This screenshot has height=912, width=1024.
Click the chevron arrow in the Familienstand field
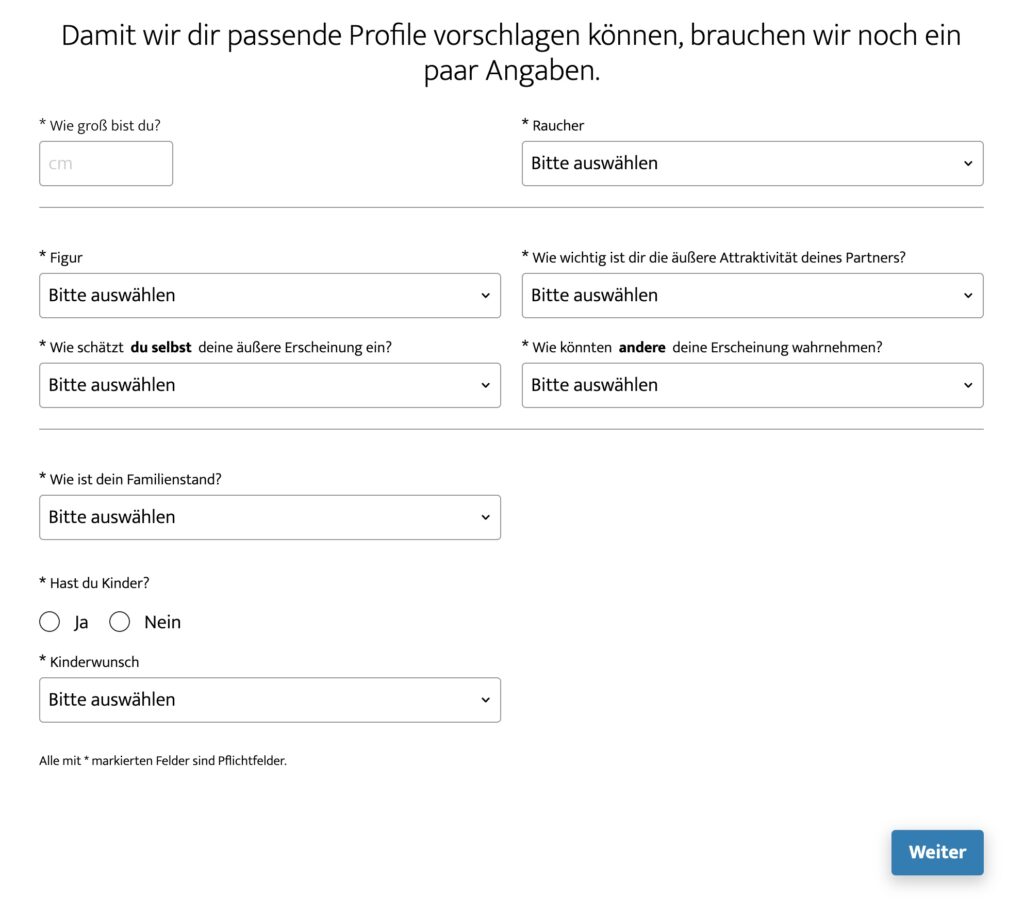click(x=485, y=518)
